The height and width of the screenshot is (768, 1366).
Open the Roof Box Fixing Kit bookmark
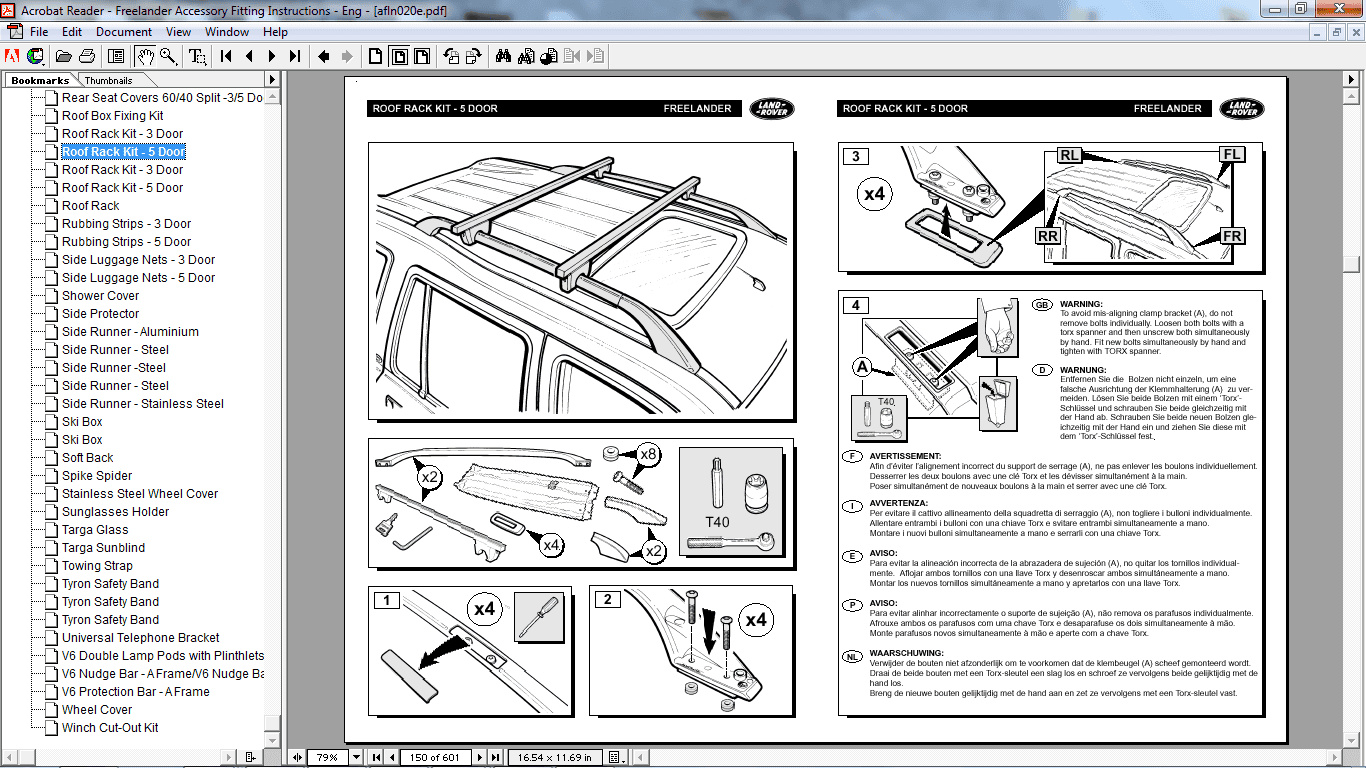click(112, 116)
